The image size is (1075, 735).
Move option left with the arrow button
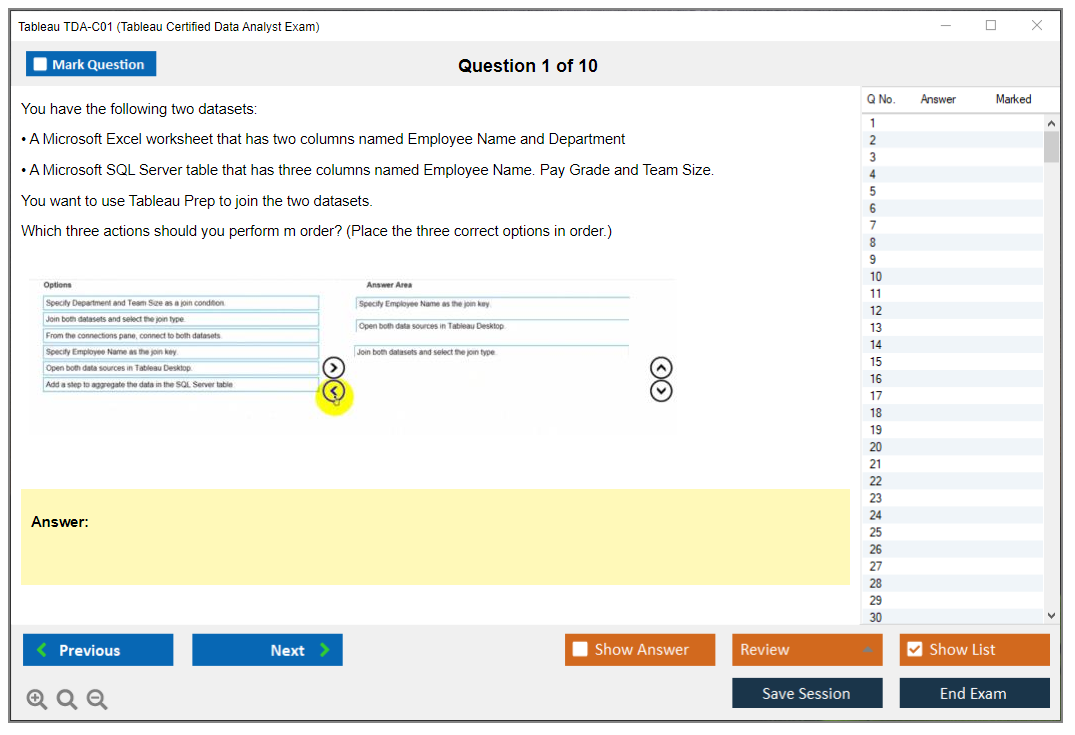[334, 391]
